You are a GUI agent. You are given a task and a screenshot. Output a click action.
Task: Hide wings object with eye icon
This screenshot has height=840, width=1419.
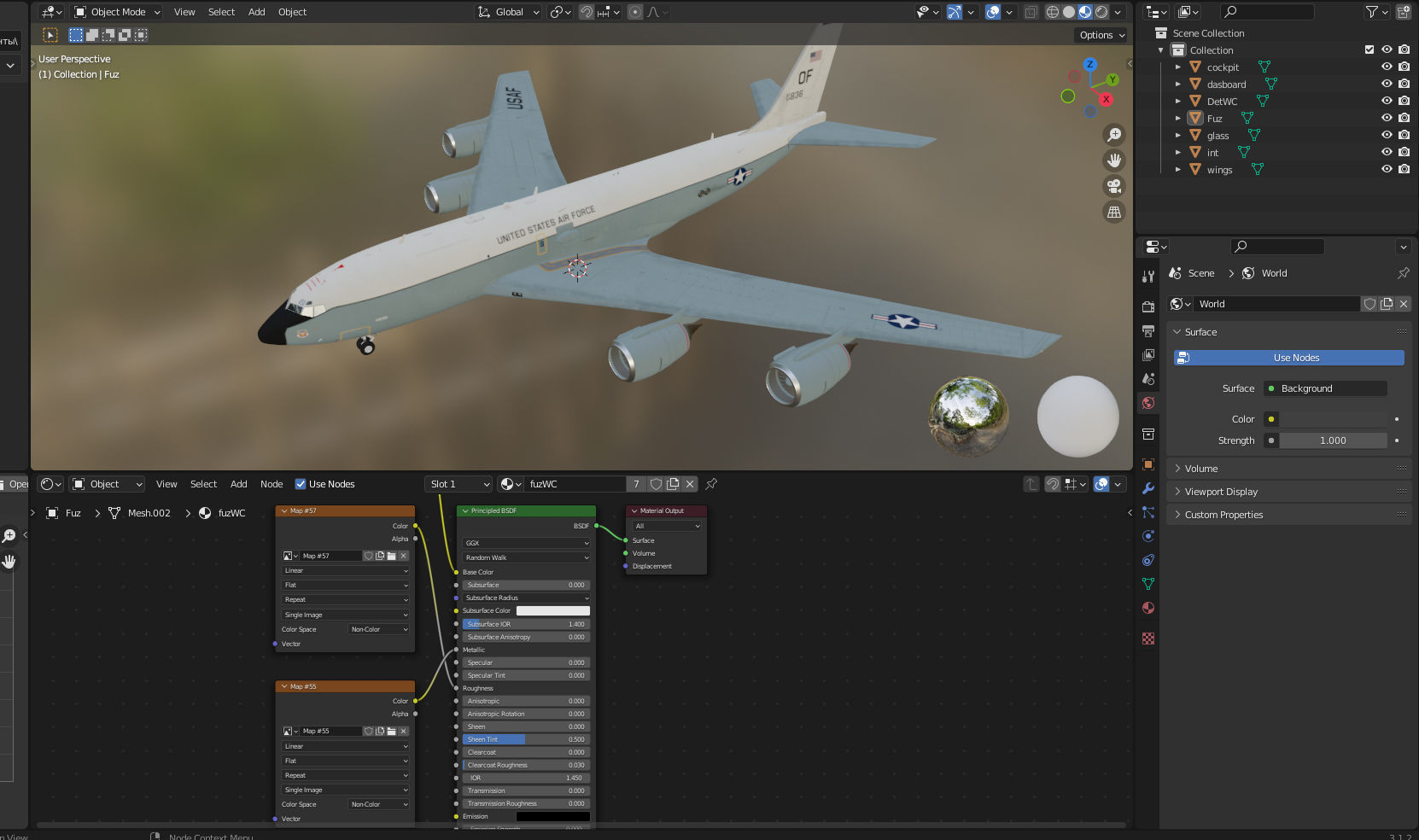click(1387, 169)
